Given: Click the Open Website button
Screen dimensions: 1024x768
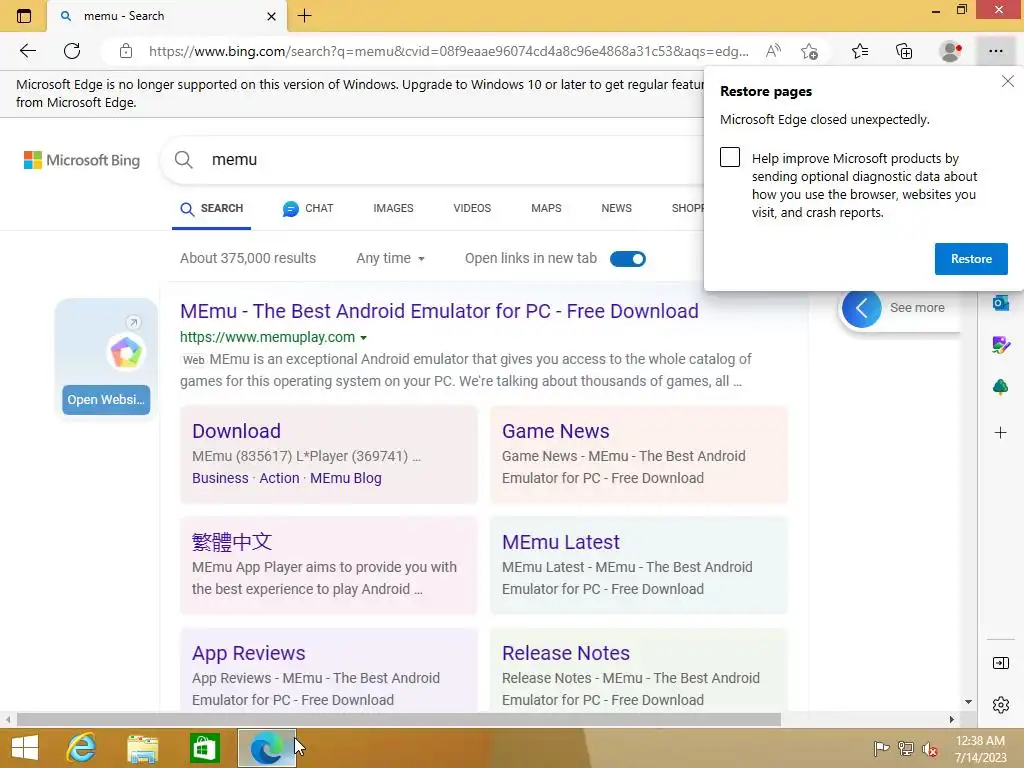Looking at the screenshot, I should (106, 400).
